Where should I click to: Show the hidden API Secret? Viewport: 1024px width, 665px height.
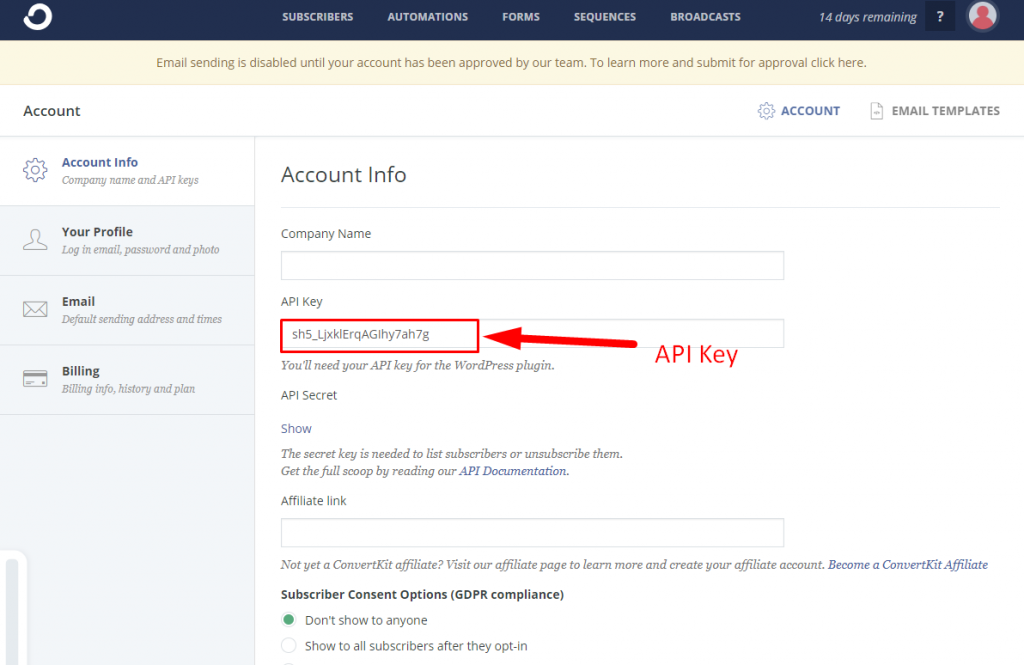tap(296, 428)
